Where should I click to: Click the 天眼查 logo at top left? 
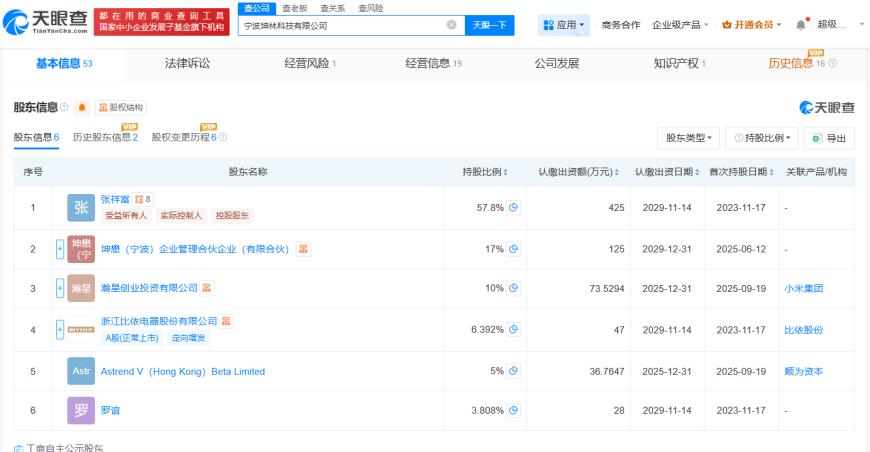pos(45,22)
